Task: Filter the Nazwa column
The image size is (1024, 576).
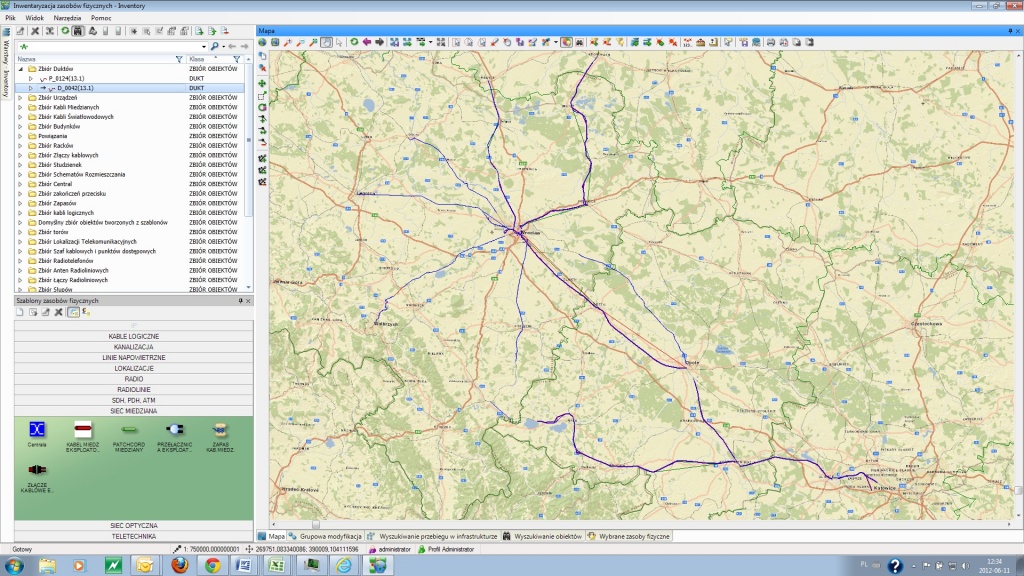Action: coord(178,60)
